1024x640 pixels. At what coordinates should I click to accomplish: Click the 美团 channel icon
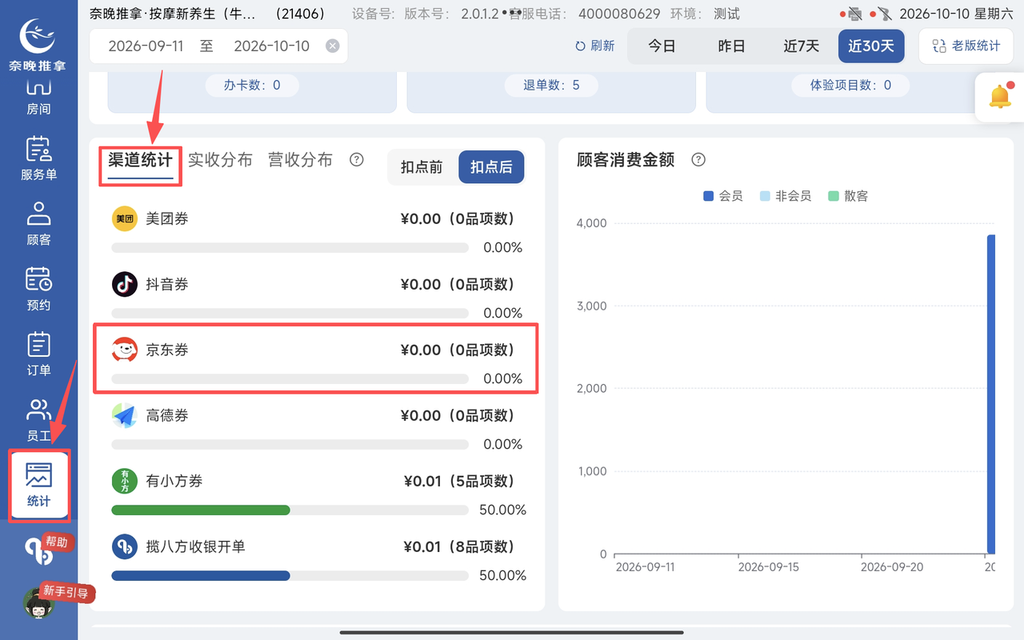coord(124,219)
